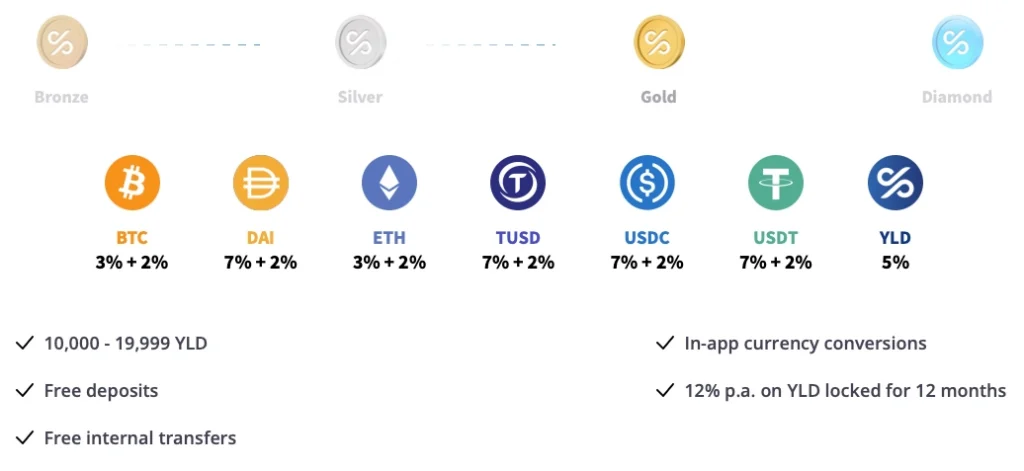This screenshot has width=1024, height=471.
Task: Click the Tether USDT logo
Action: 775,184
